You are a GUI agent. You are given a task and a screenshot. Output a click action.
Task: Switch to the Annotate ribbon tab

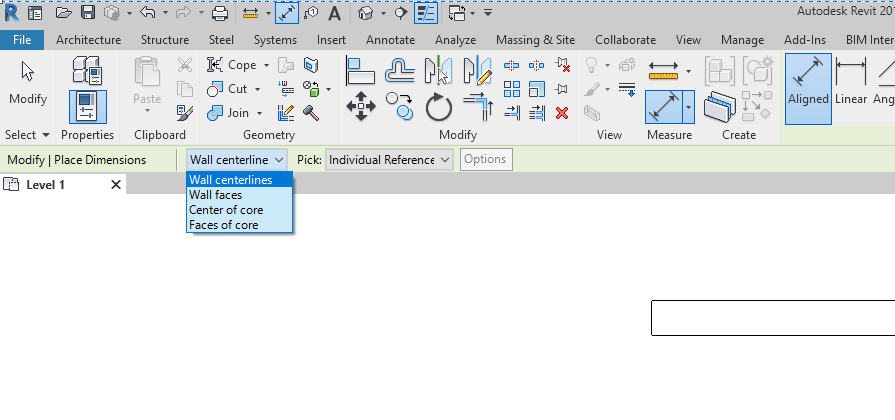click(390, 39)
